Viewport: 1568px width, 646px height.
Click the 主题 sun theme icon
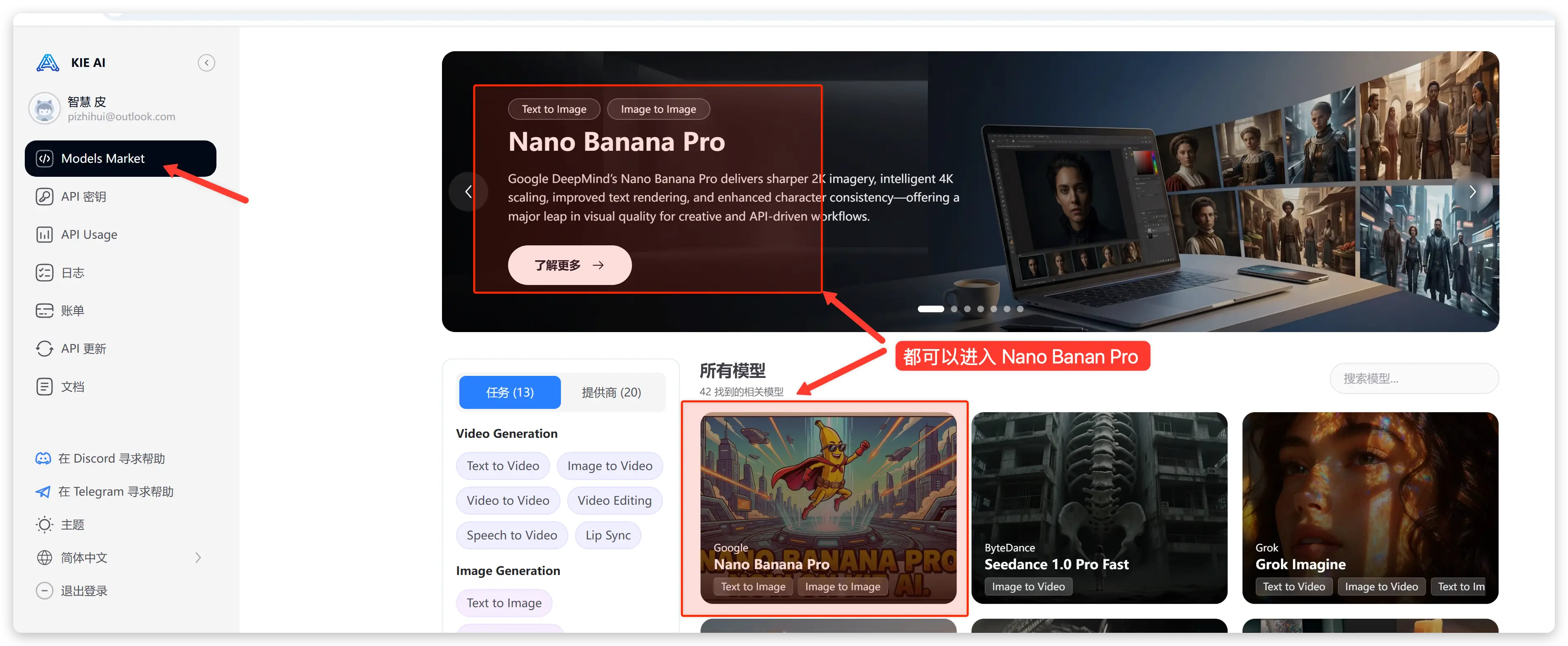click(x=45, y=525)
